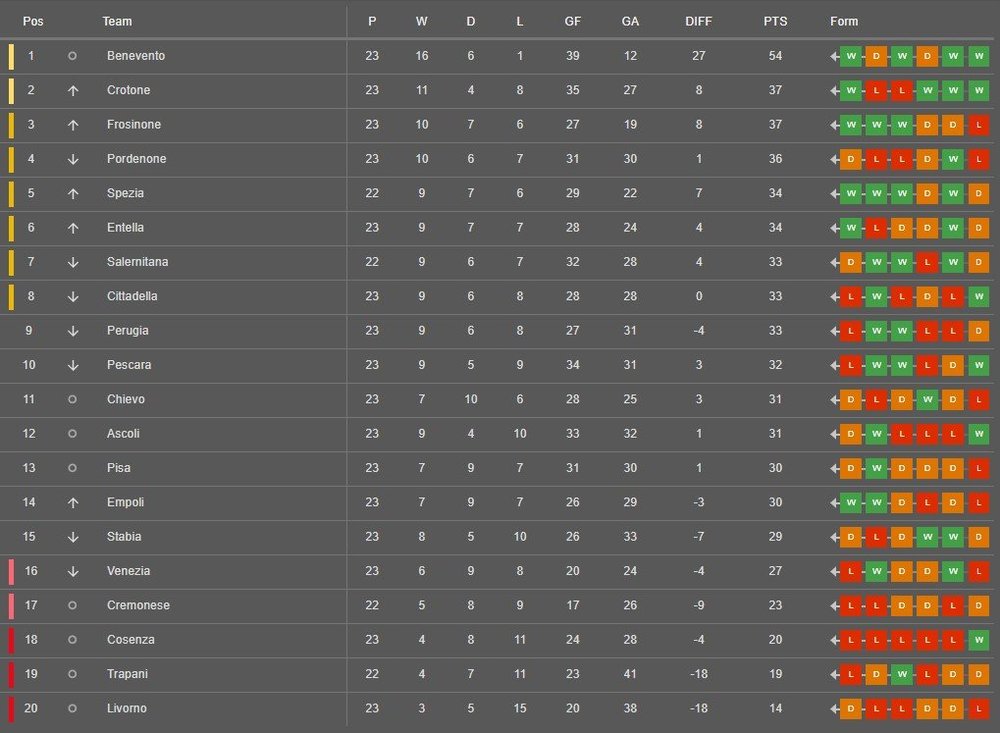Open the Salernitana team link
This screenshot has width=1000, height=733.
point(138,262)
